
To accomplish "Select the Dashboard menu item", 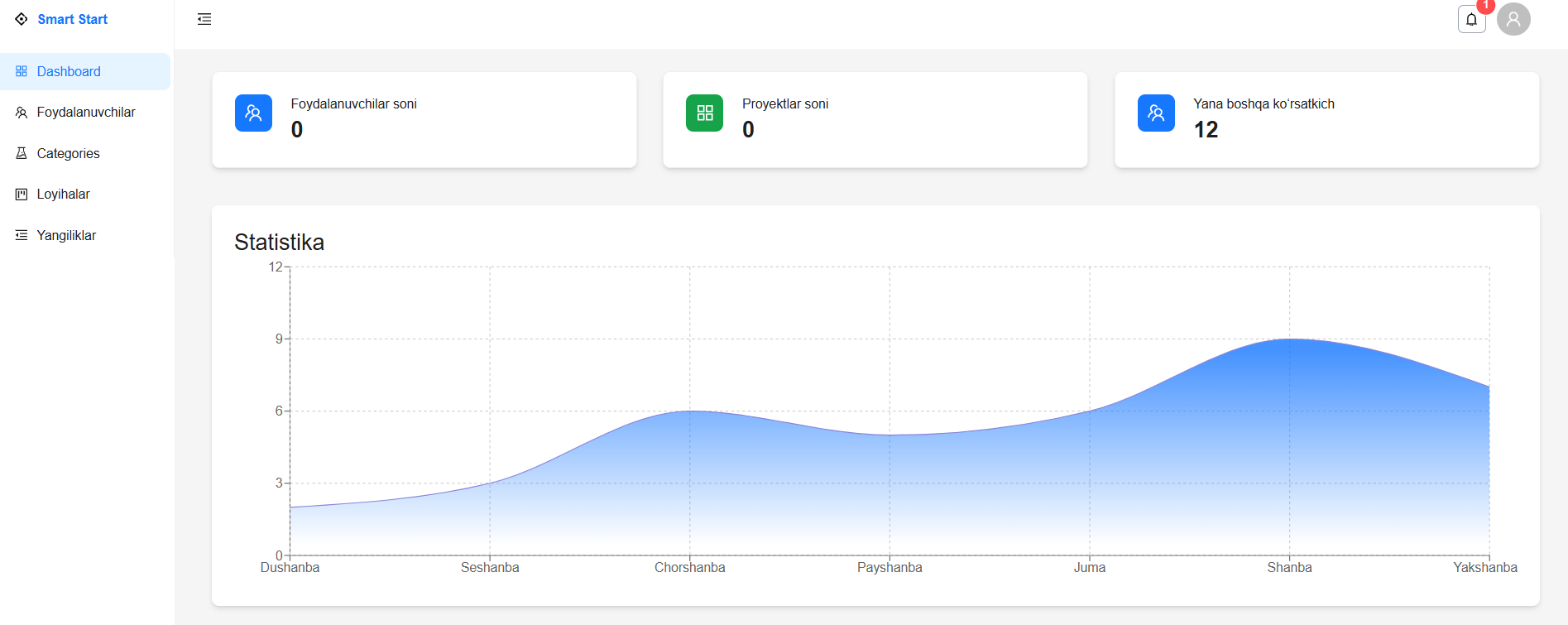I will pos(69,72).
